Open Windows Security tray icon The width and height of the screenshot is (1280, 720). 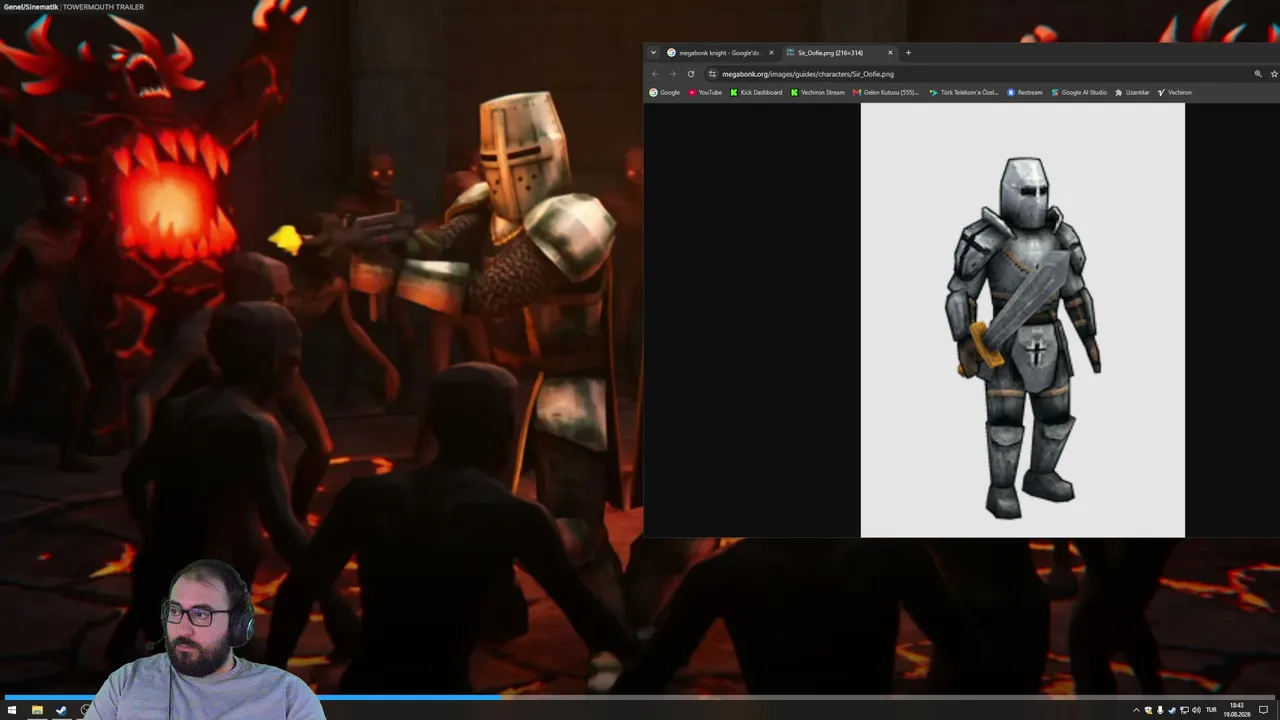(1148, 710)
